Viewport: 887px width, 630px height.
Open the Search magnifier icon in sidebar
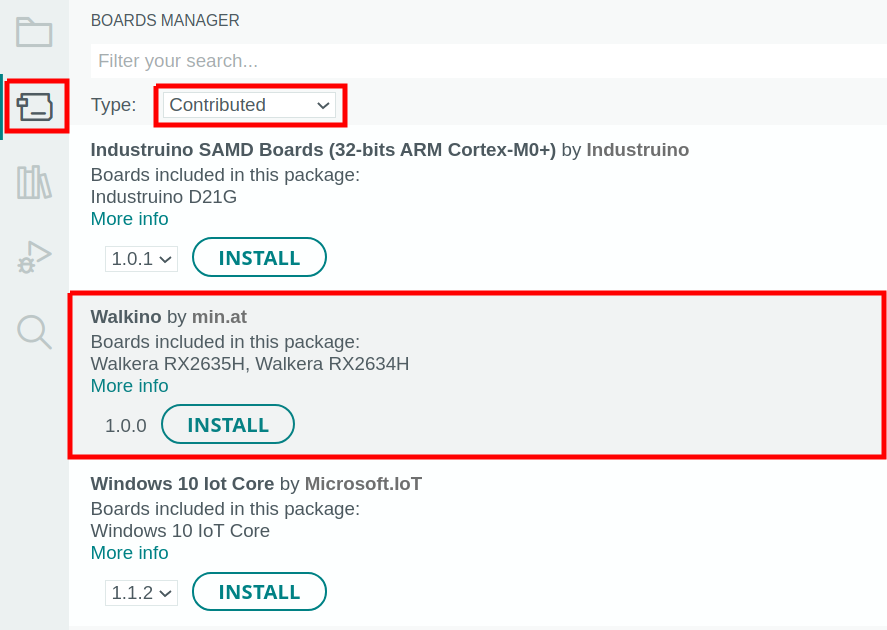(34, 332)
